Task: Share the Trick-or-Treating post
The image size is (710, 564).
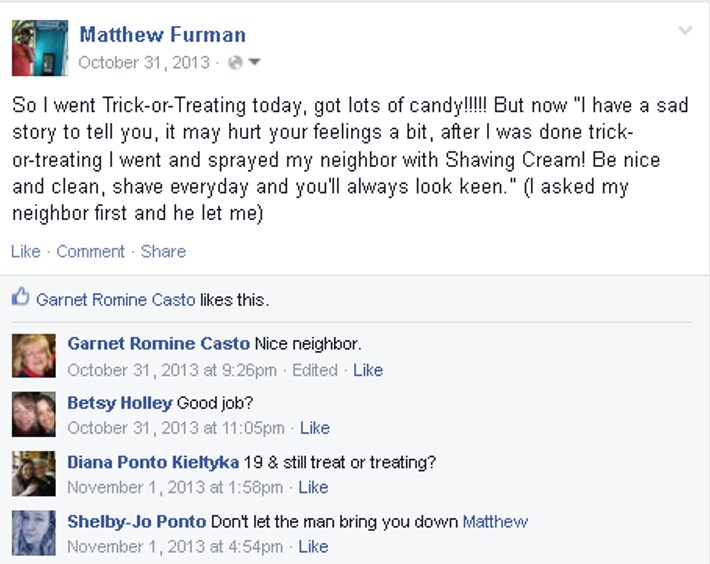Action: pos(163,252)
